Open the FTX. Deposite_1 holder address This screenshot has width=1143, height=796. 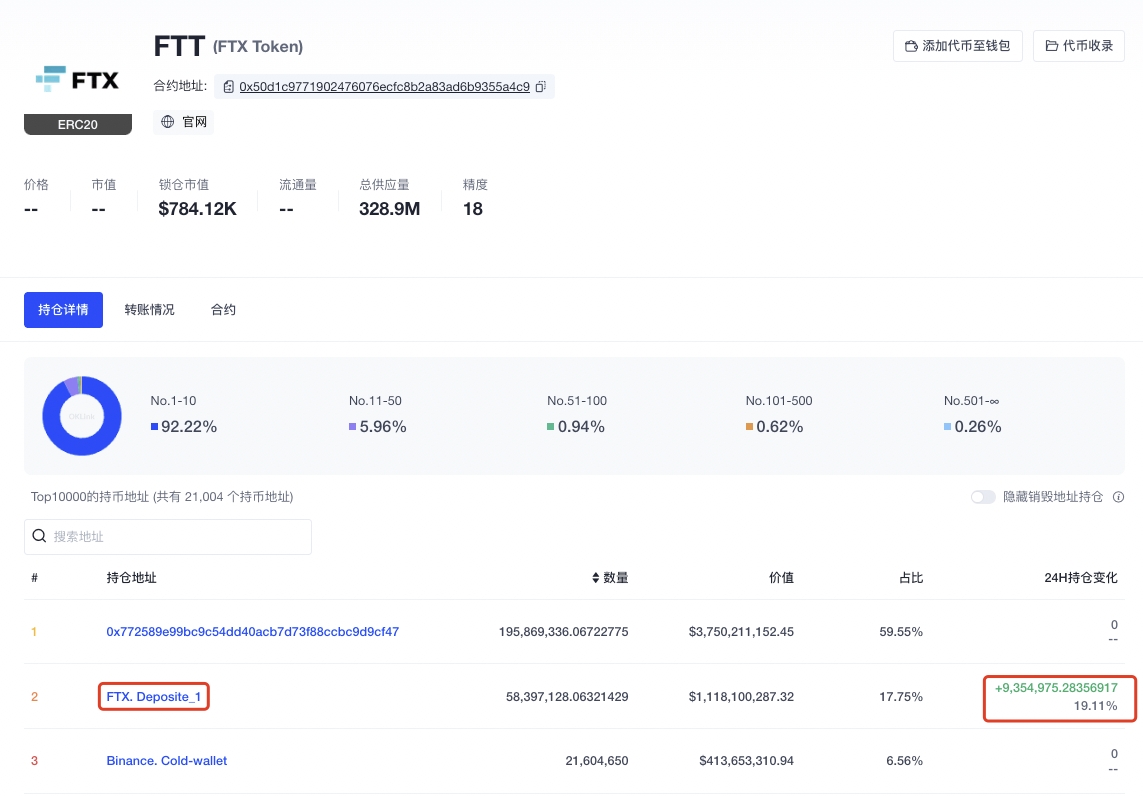[153, 696]
